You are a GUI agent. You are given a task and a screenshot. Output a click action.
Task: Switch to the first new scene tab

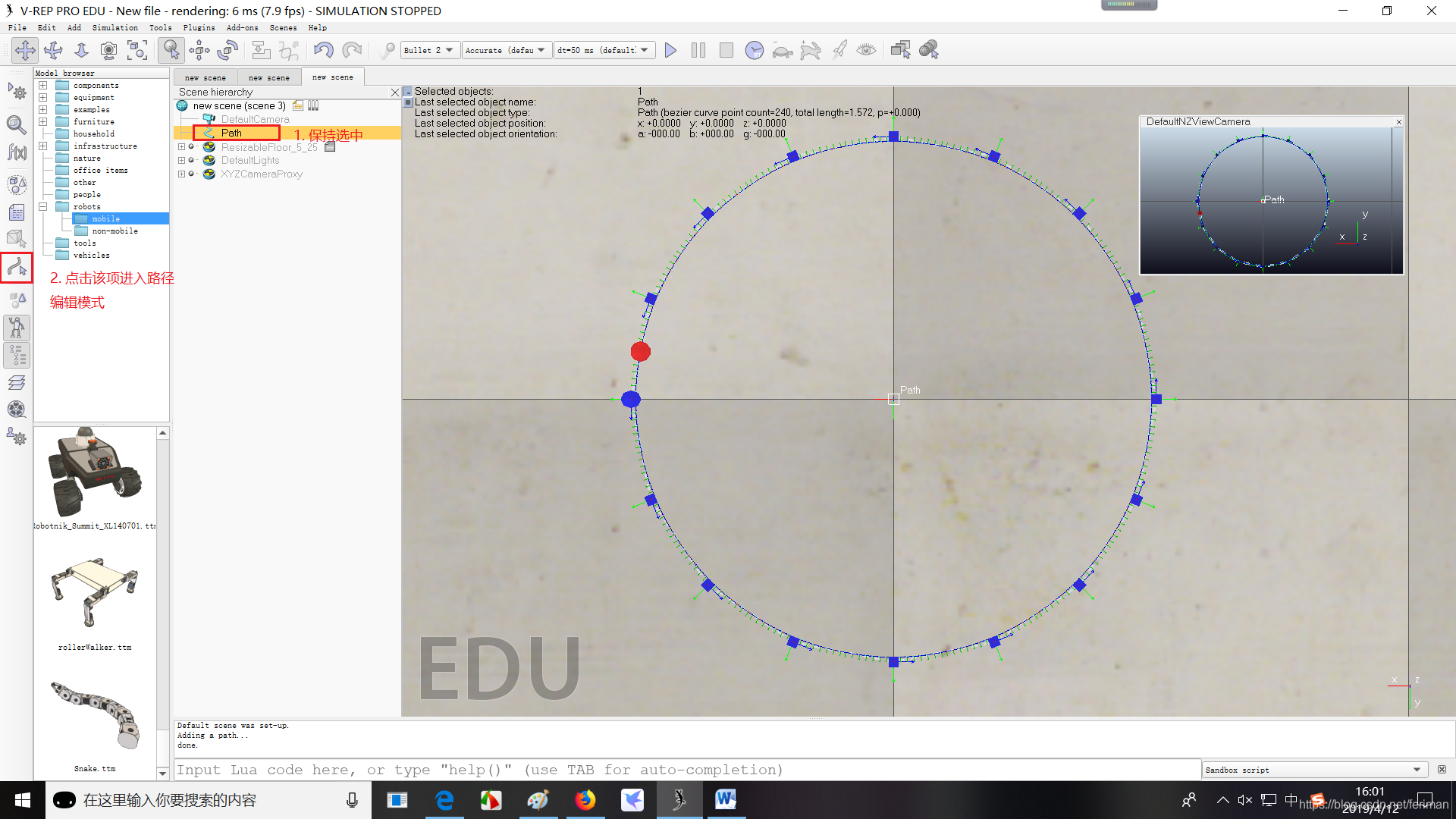coord(205,77)
